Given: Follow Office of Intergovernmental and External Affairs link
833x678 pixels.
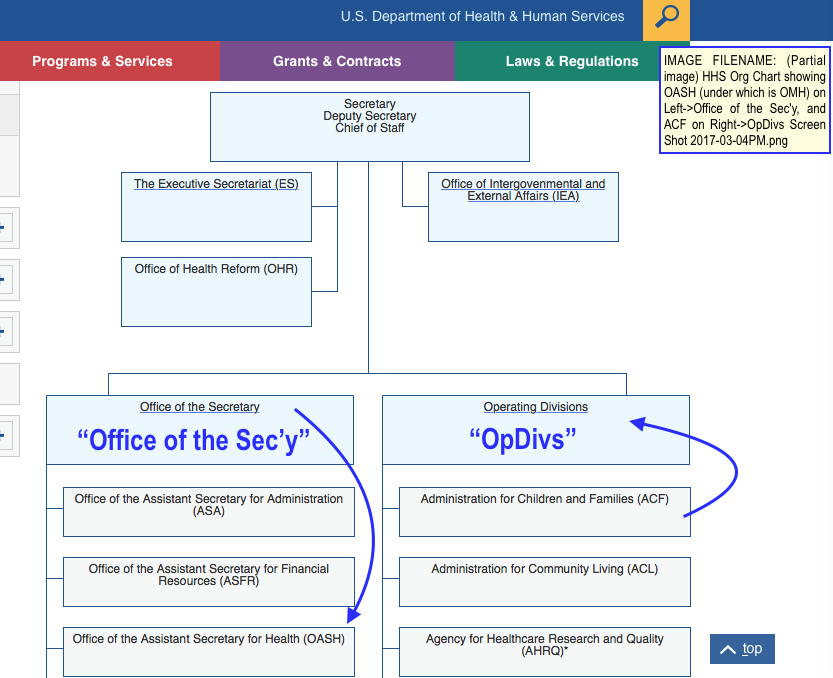Looking at the screenshot, I should [x=523, y=190].
